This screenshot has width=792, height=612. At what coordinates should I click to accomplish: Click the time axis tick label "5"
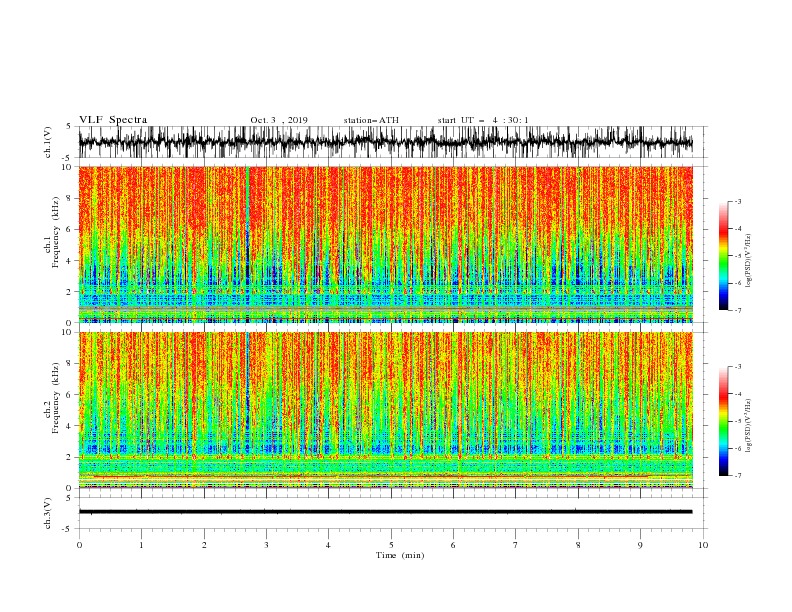[x=391, y=545]
